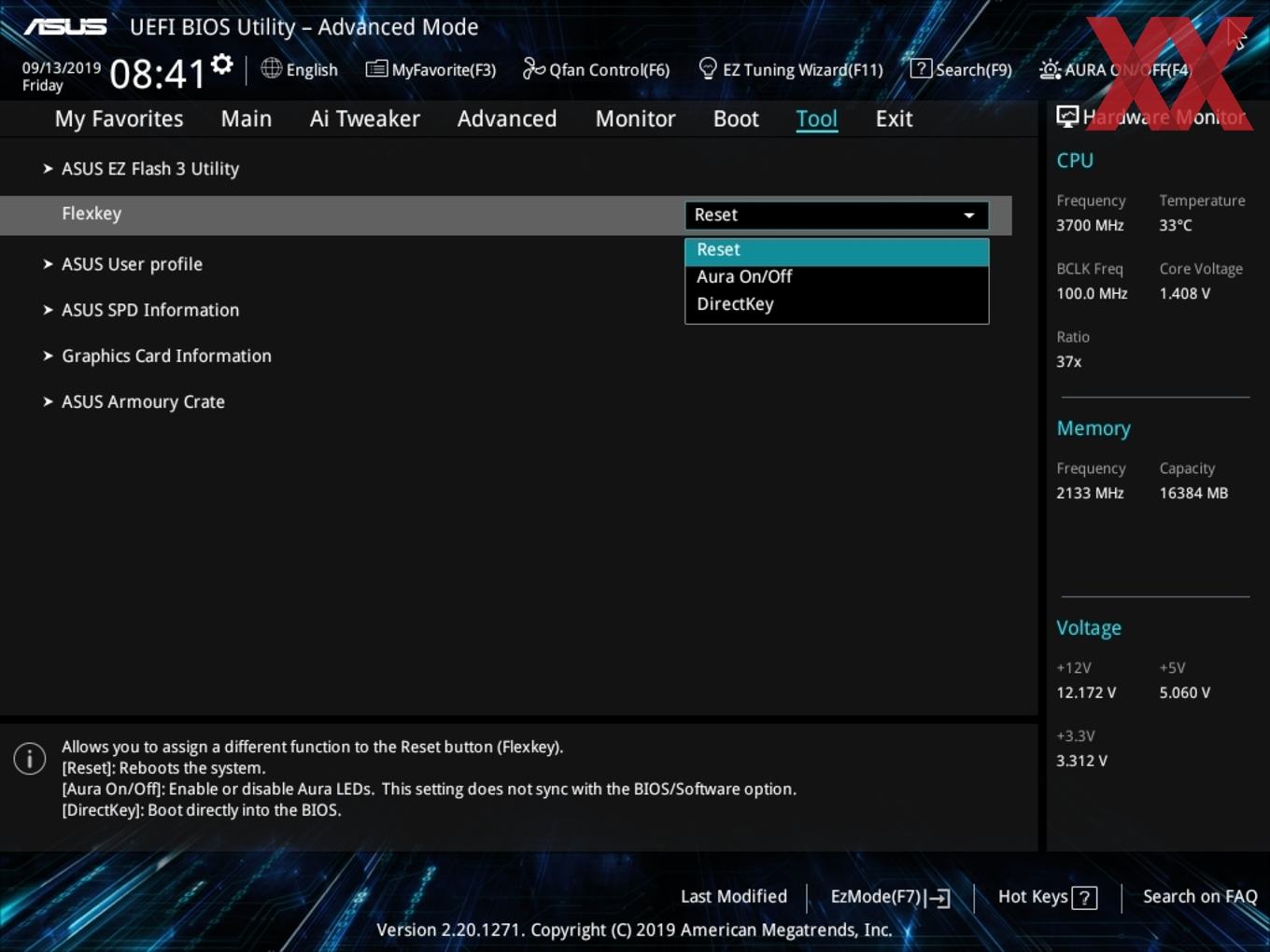Open Qfan Control fan icon
The width and height of the screenshot is (1270, 952).
coord(533,68)
